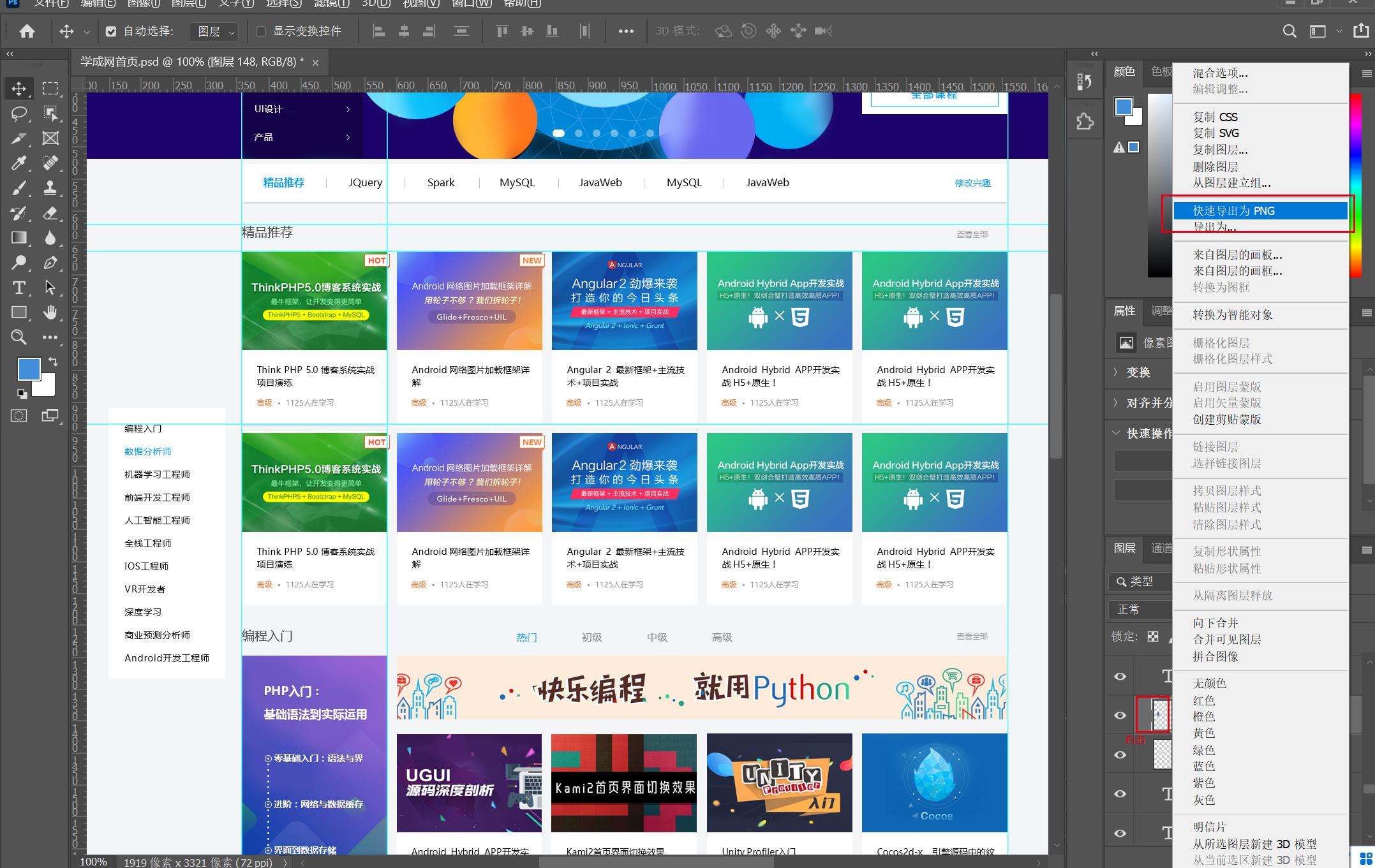1375x868 pixels.
Task: Select the Horizontal Type tool
Action: 19,287
